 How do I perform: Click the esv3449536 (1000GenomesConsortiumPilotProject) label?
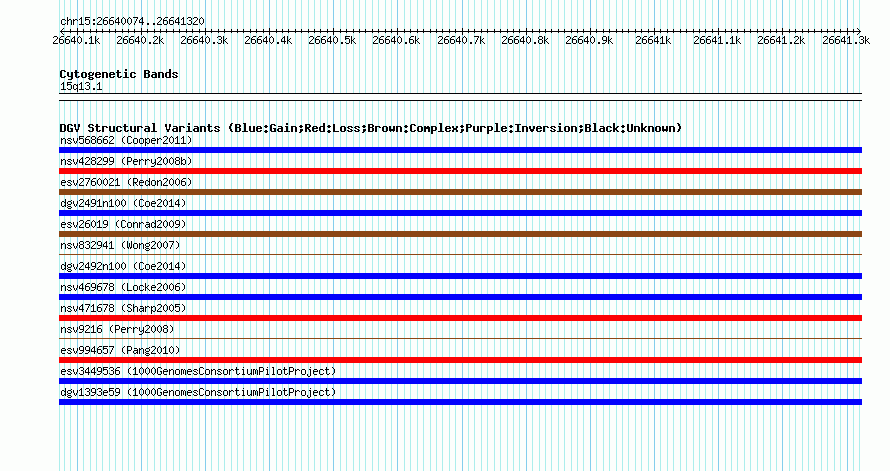click(198, 371)
